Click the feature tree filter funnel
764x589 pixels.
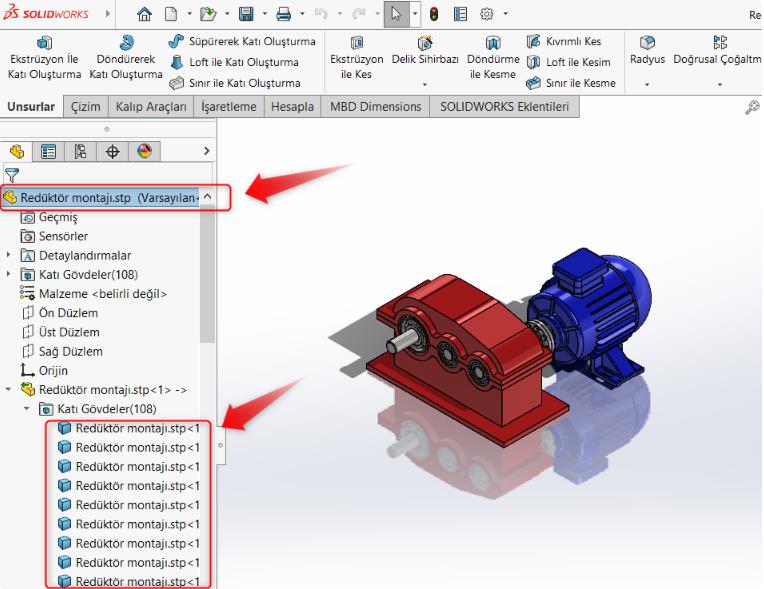[x=12, y=176]
